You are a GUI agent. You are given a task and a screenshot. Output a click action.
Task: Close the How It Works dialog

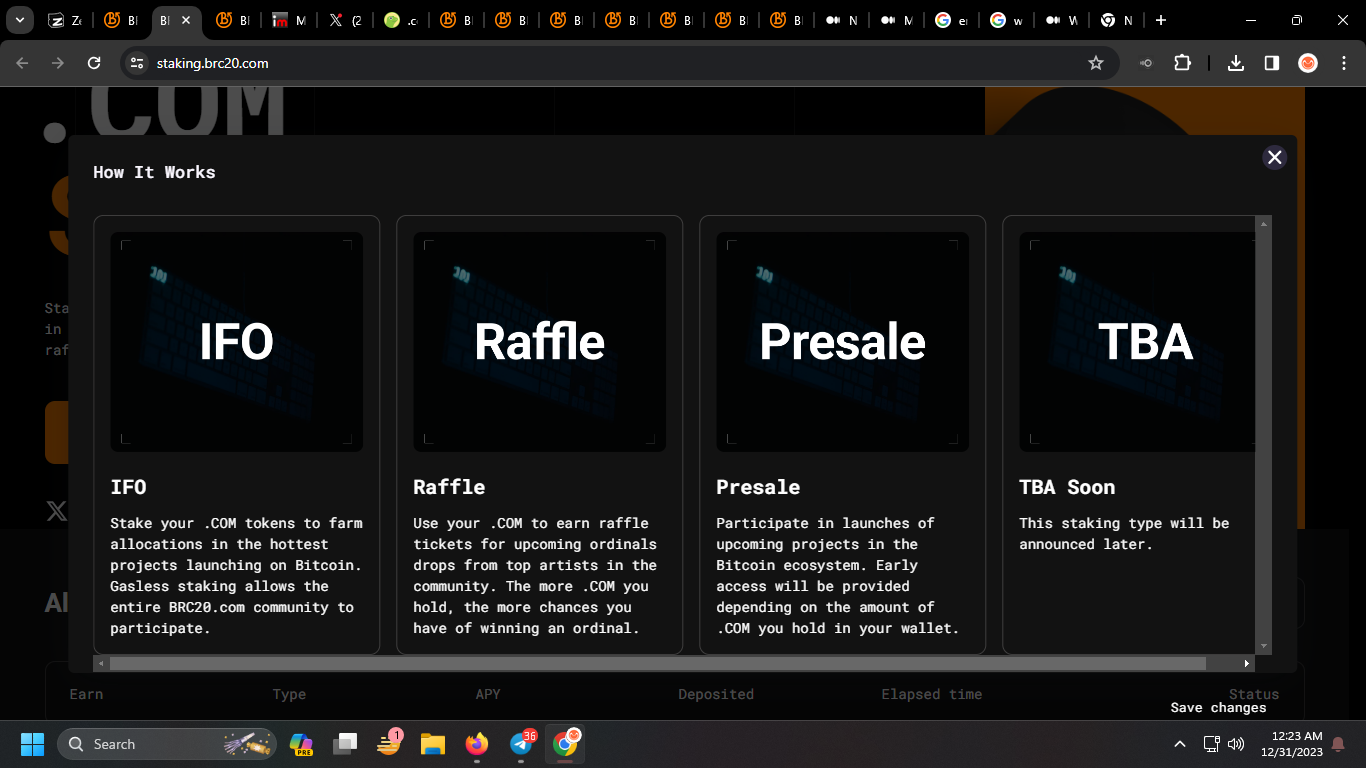coord(1274,157)
